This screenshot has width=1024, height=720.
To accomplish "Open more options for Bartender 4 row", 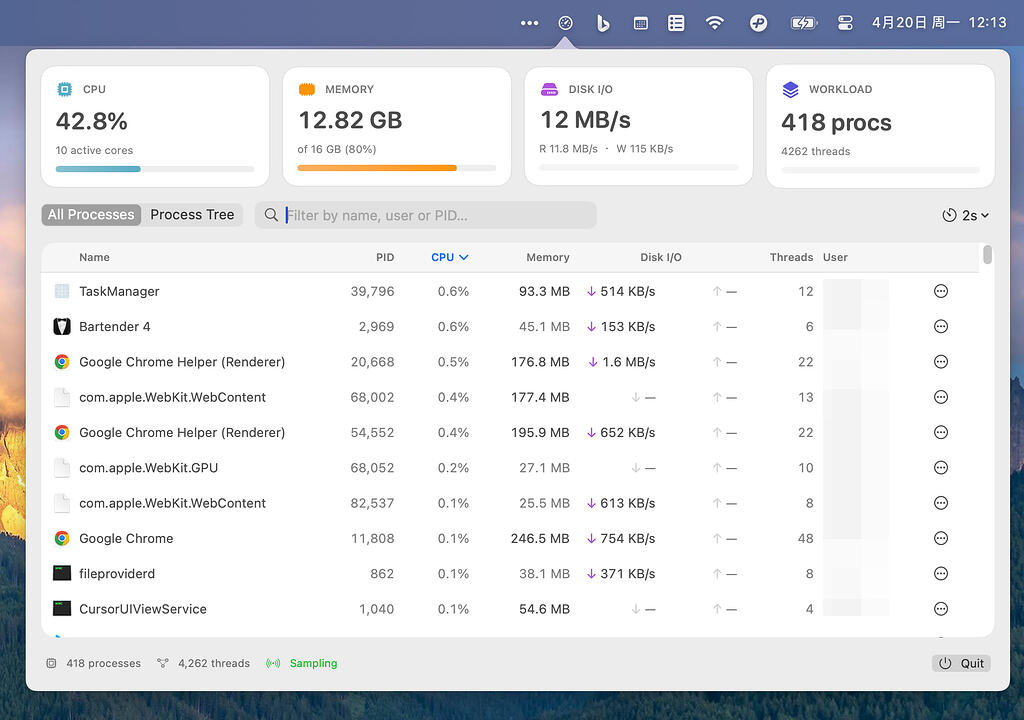I will click(x=940, y=327).
